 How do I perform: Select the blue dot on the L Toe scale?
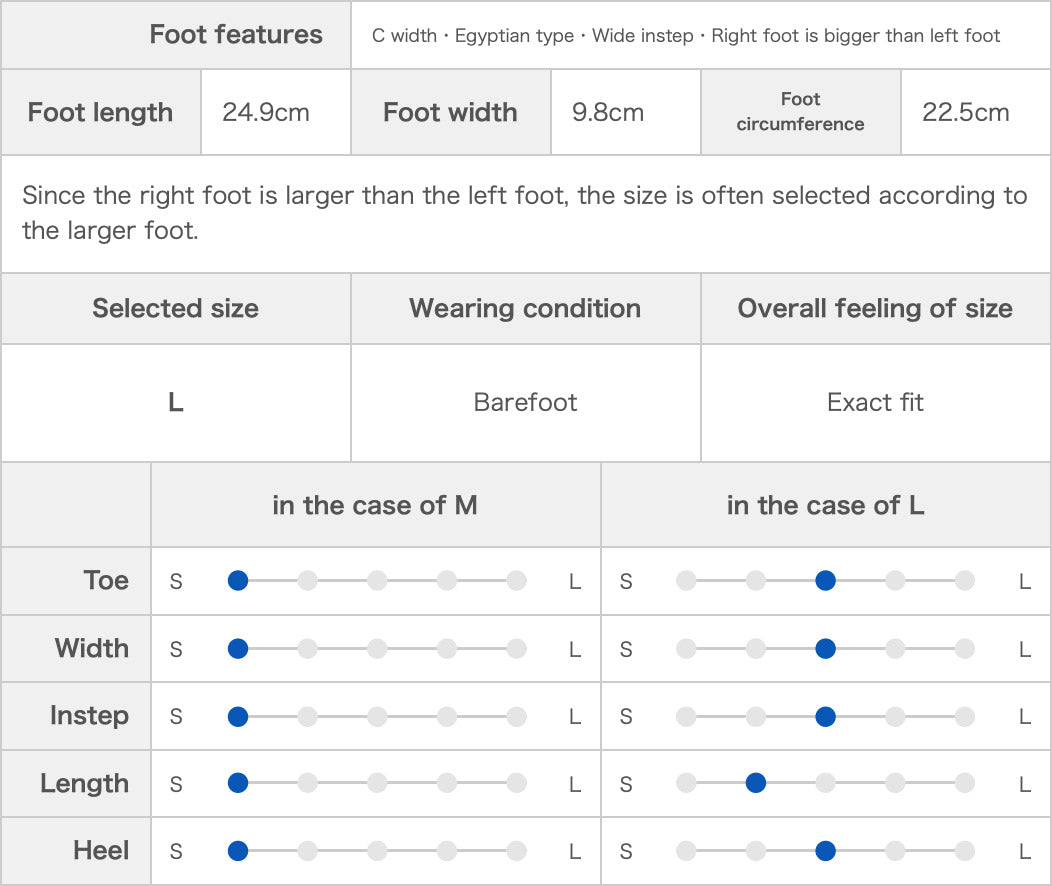[825, 581]
